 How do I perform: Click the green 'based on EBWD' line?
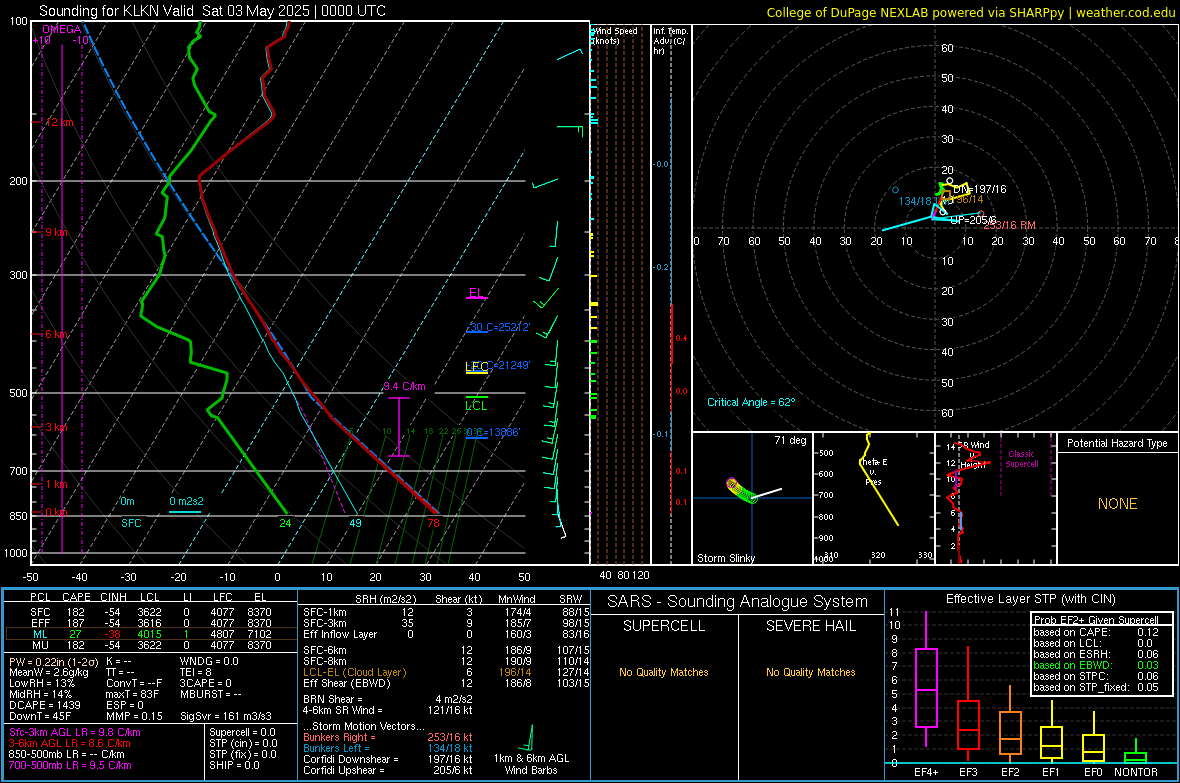[1096, 666]
